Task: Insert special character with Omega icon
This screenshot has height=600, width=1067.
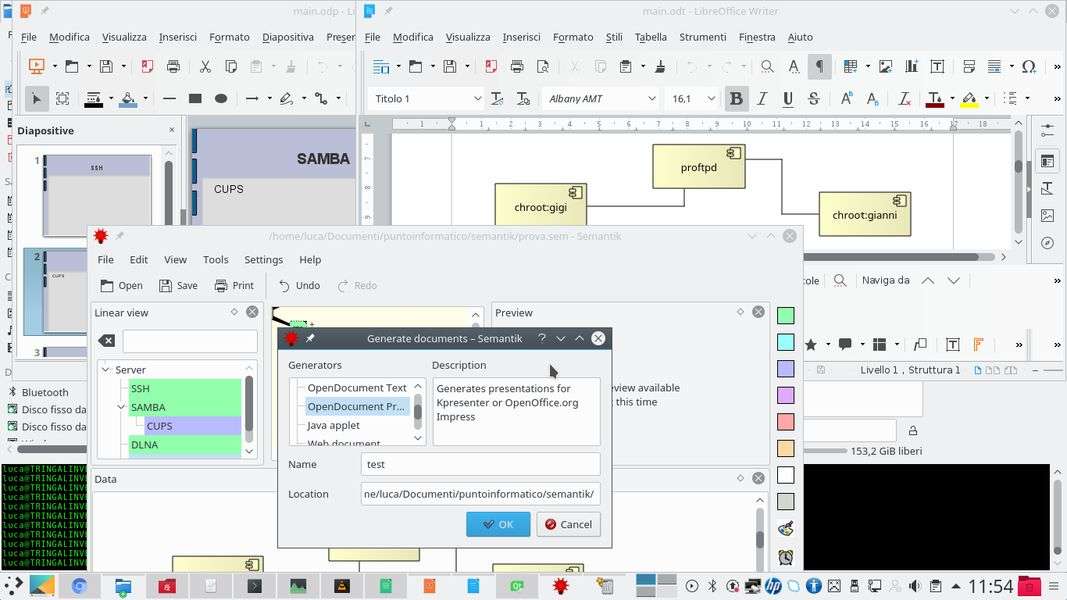Action: click(x=1028, y=67)
